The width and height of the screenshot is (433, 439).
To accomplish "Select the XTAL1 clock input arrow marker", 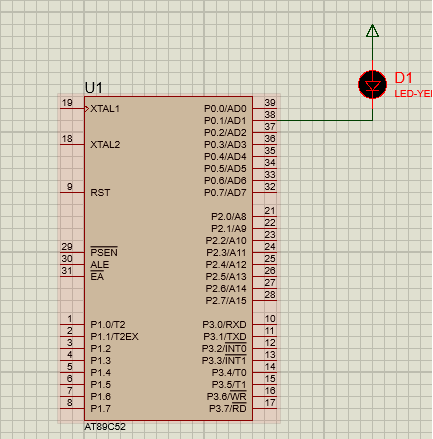I will pos(87,109).
